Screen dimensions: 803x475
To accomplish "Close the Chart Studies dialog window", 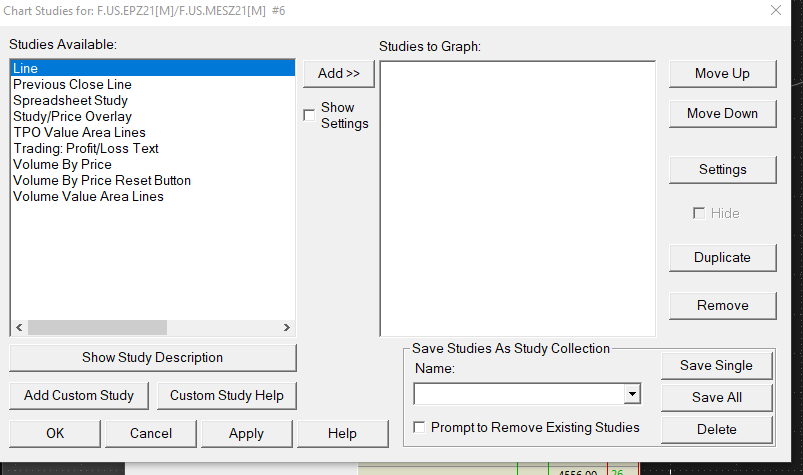I will [776, 10].
